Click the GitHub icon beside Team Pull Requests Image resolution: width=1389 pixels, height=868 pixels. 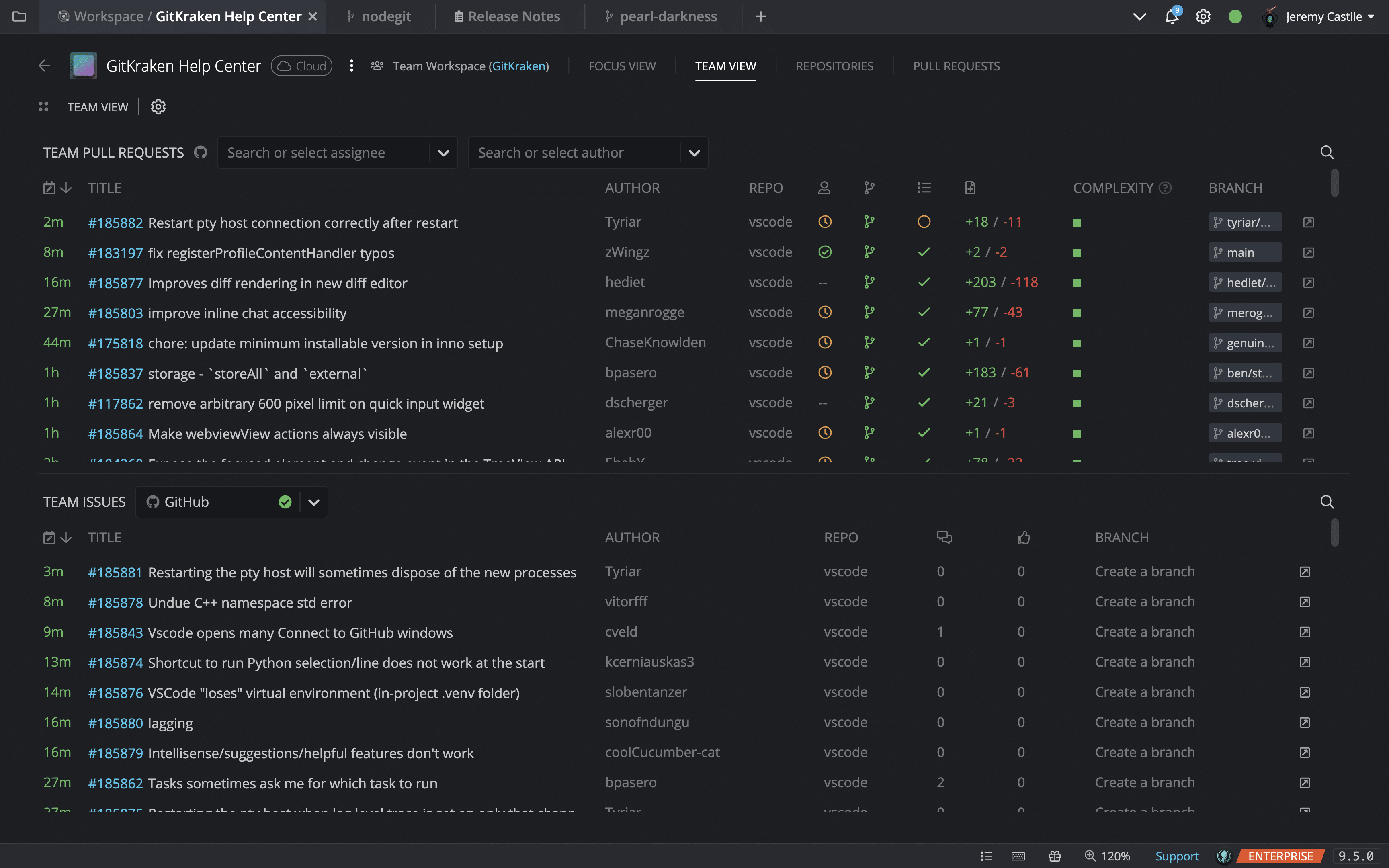[x=200, y=152]
